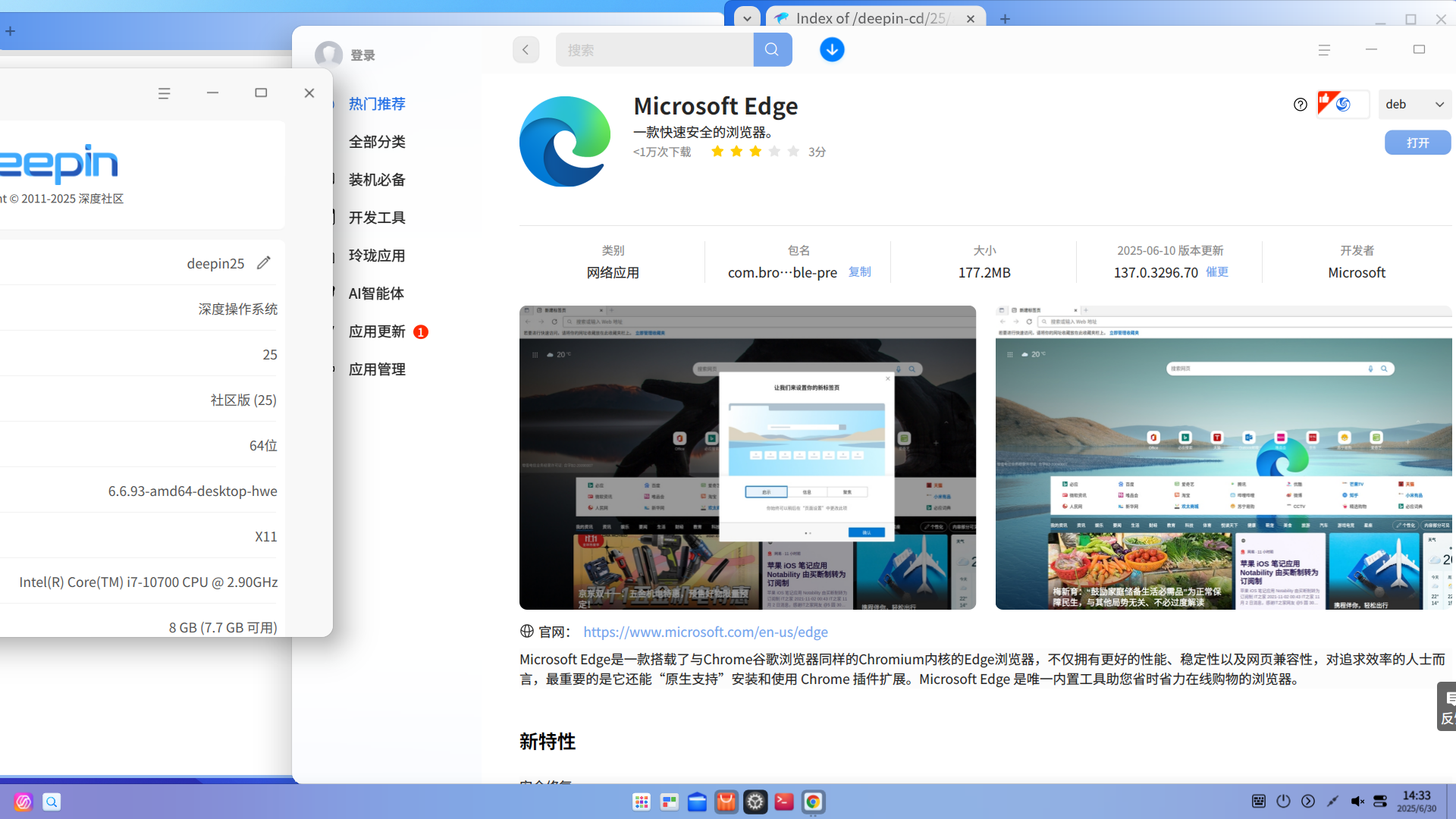The width and height of the screenshot is (1456, 819).
Task: Open the on-screen keyboard tray icon
Action: 1259,802
